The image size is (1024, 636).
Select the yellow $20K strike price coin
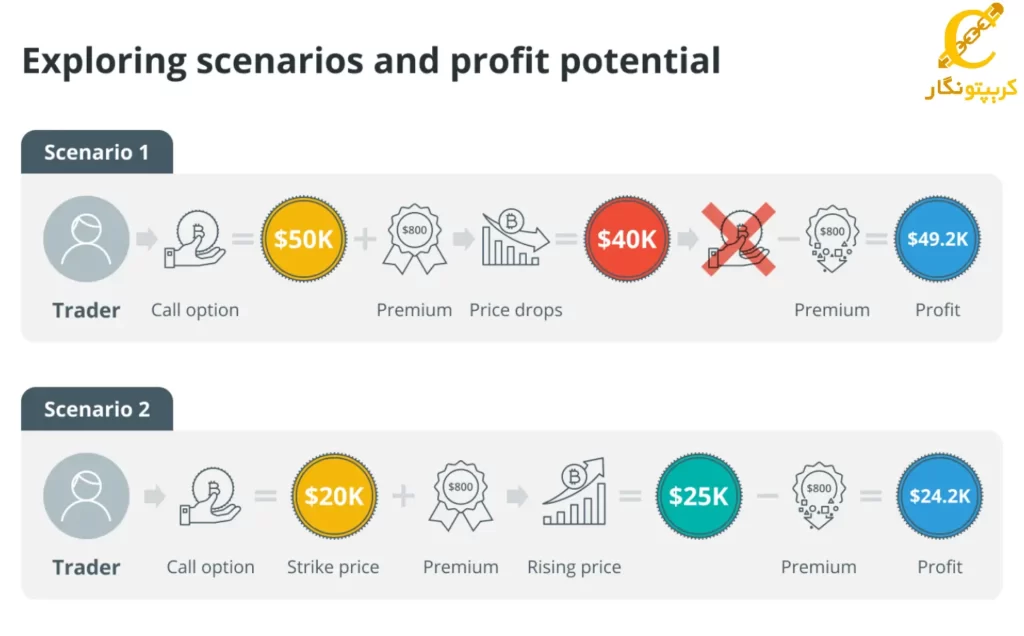[334, 496]
